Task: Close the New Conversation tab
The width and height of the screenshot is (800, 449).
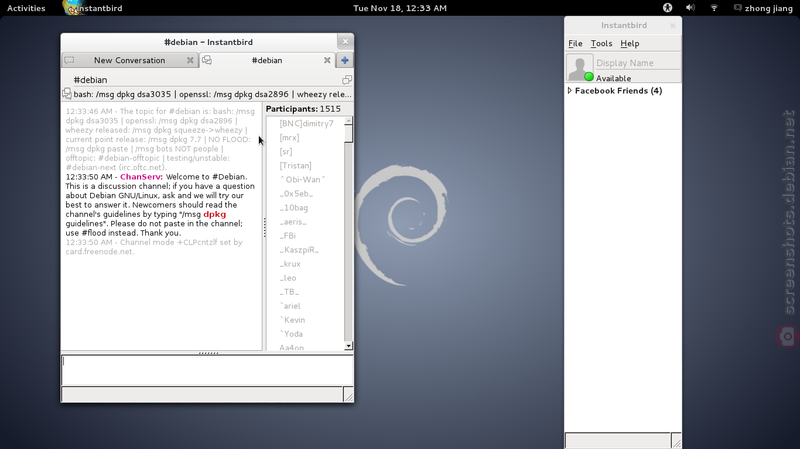Action: tap(190, 60)
